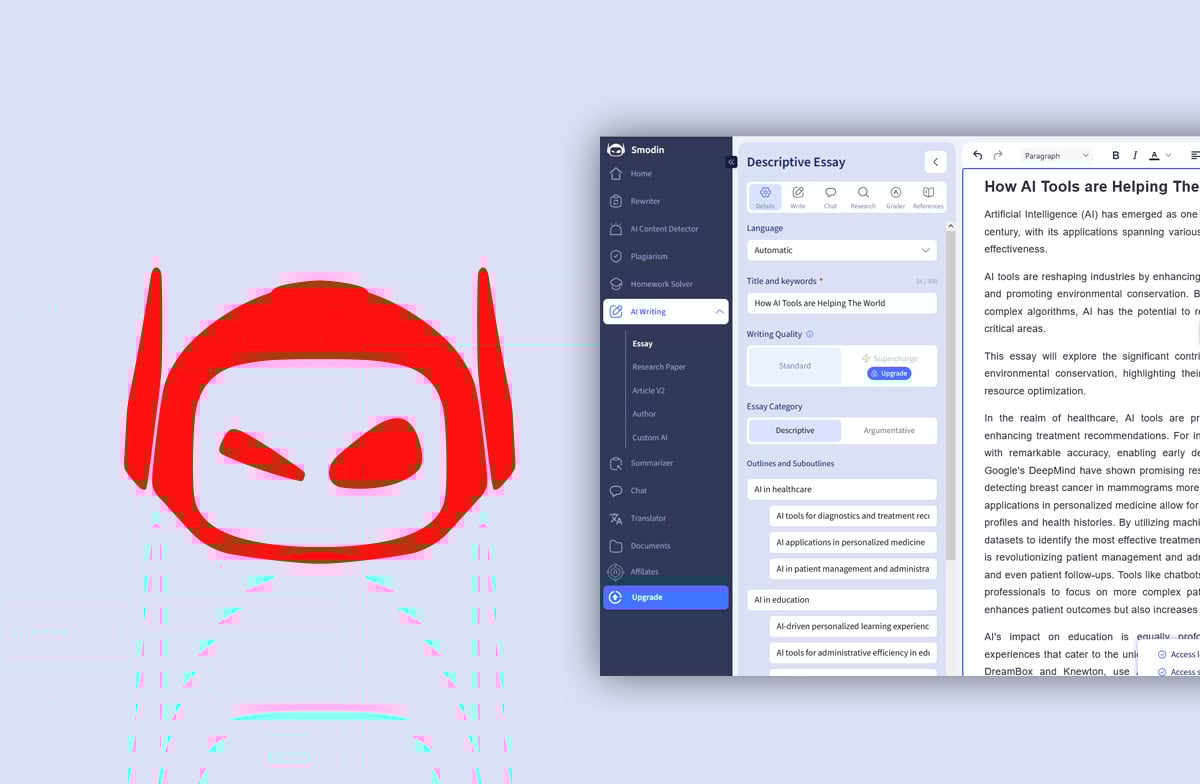Open the Plagiarism checker icon
This screenshot has width=1200, height=784.
616,256
